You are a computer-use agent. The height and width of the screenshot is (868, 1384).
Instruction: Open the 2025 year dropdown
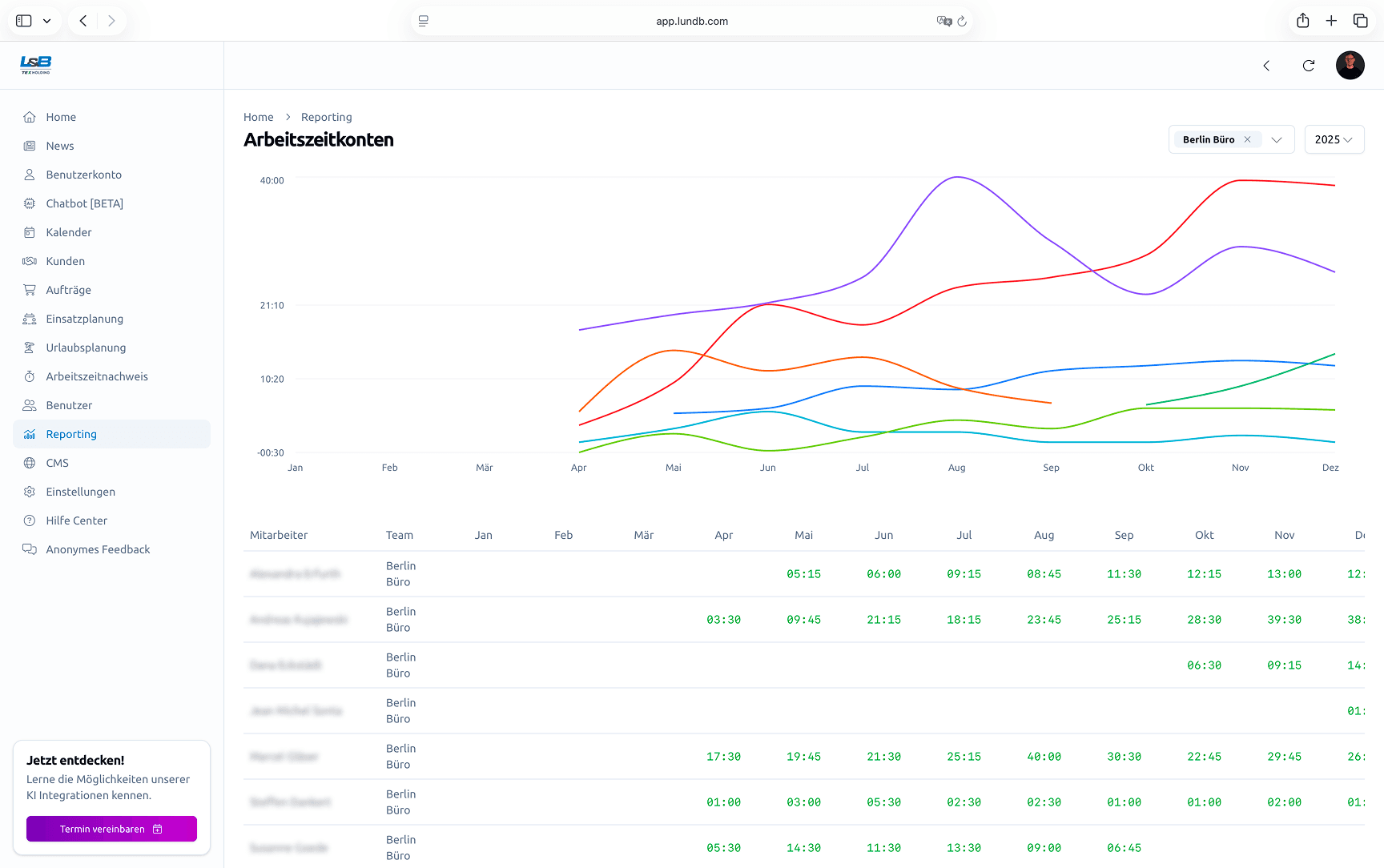point(1334,139)
